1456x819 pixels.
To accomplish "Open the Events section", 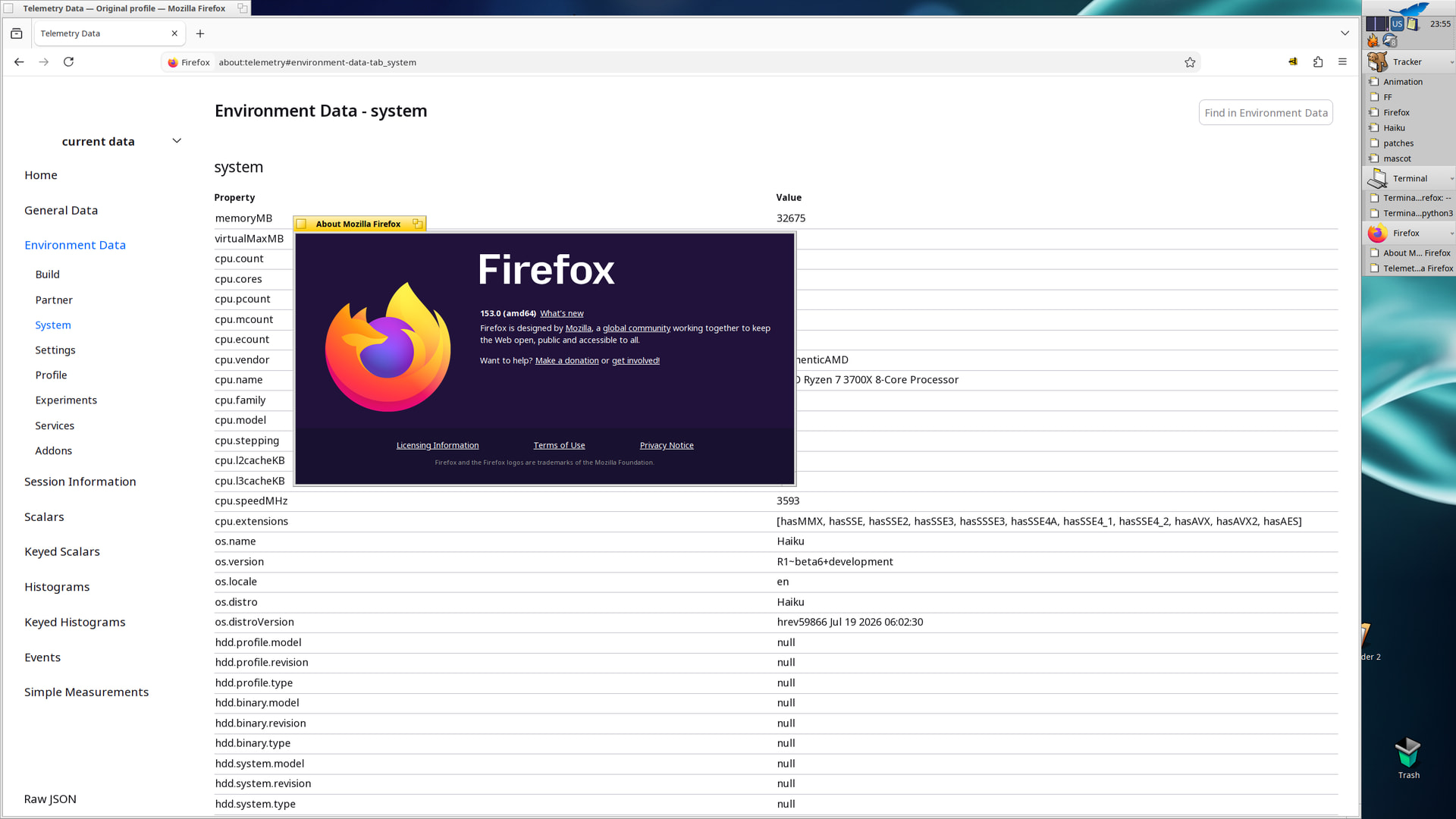I will tap(42, 658).
